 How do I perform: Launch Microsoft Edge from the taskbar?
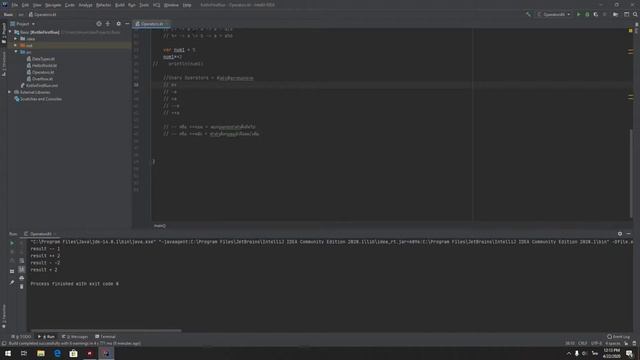point(57,353)
